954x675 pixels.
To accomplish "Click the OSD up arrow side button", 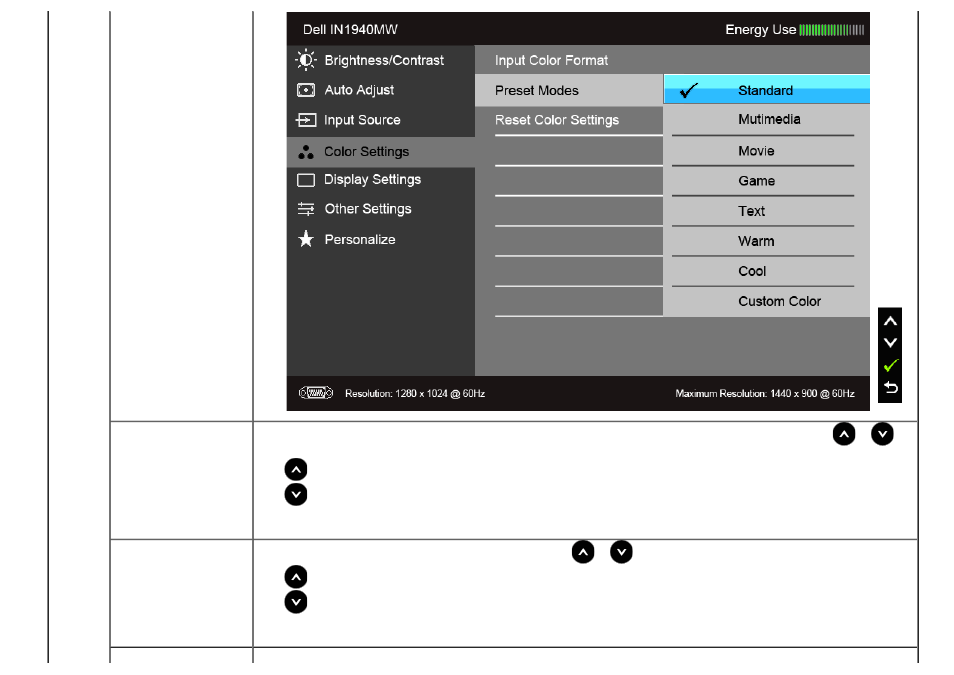I will (890, 321).
